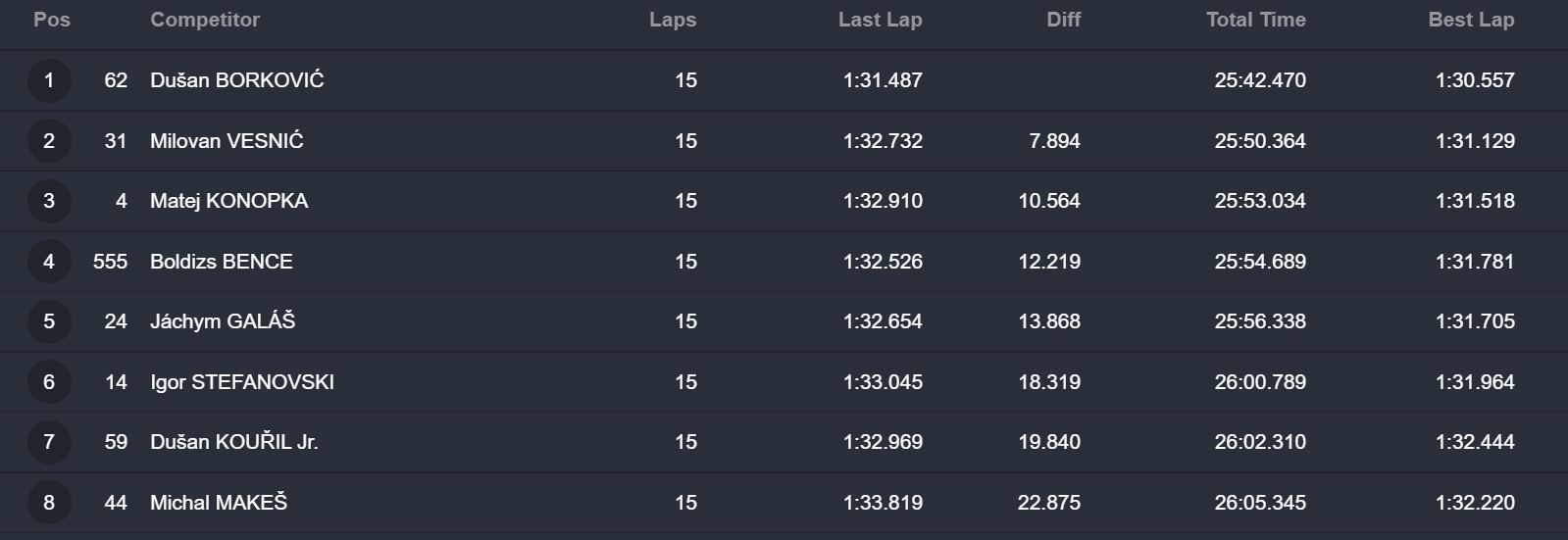Click position 8 circle badge
Viewport: 1568px width, 540px height.
coord(49,503)
